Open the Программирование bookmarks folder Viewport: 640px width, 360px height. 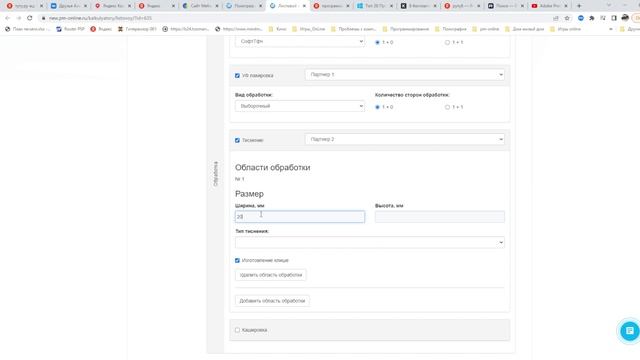click(406, 29)
